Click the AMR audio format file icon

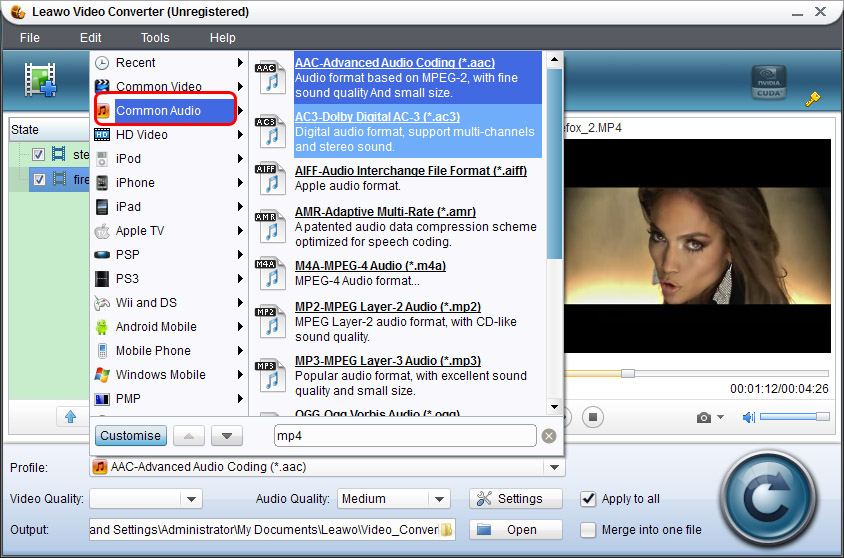[x=270, y=226]
